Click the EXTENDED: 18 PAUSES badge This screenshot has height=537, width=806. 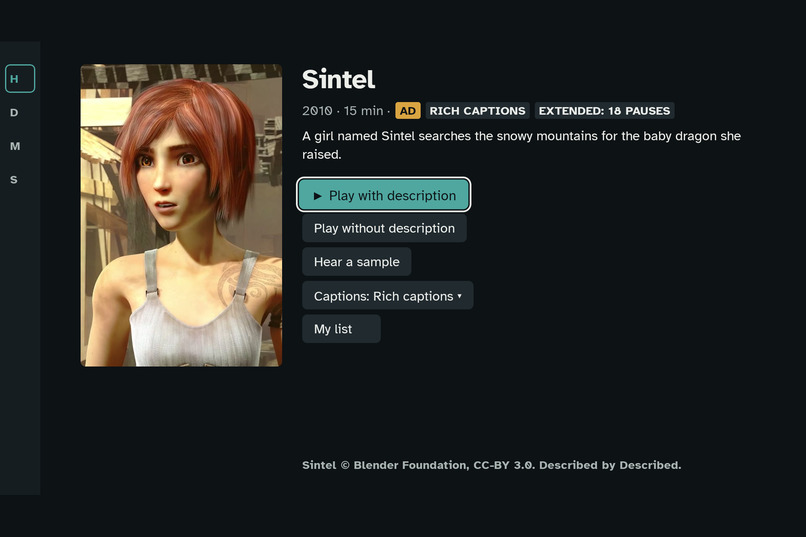point(604,110)
